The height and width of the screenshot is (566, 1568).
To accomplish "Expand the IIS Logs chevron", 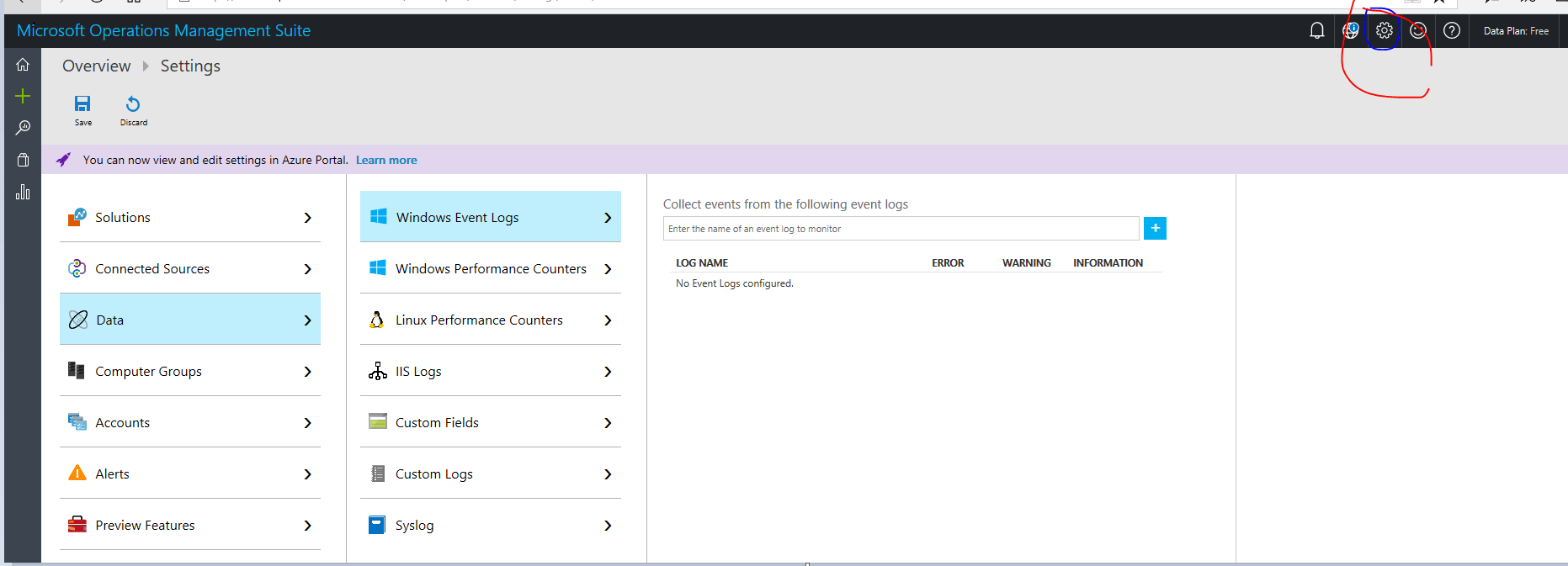I will click(x=608, y=372).
